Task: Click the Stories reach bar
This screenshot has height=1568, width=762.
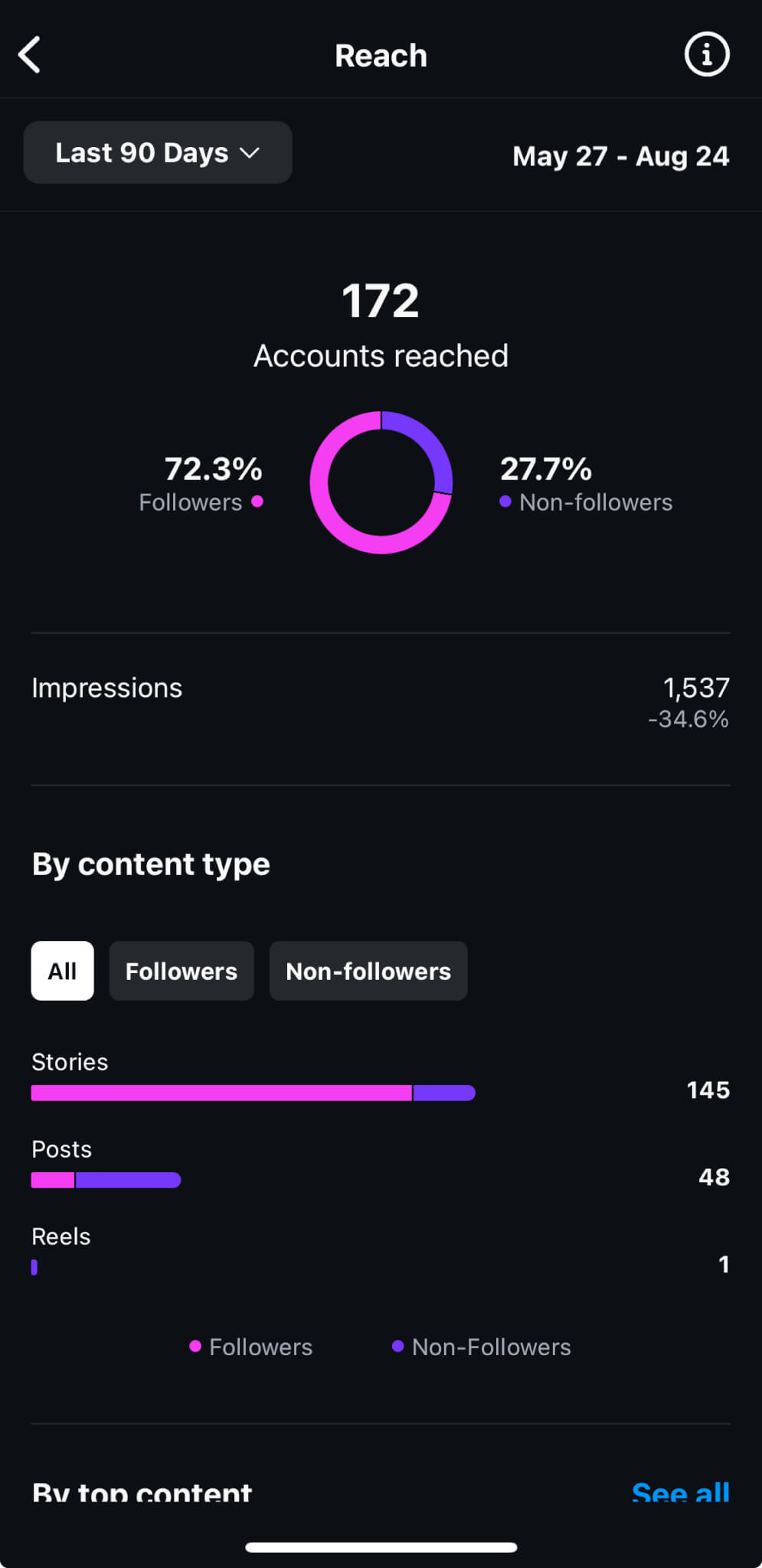Action: click(x=253, y=1093)
